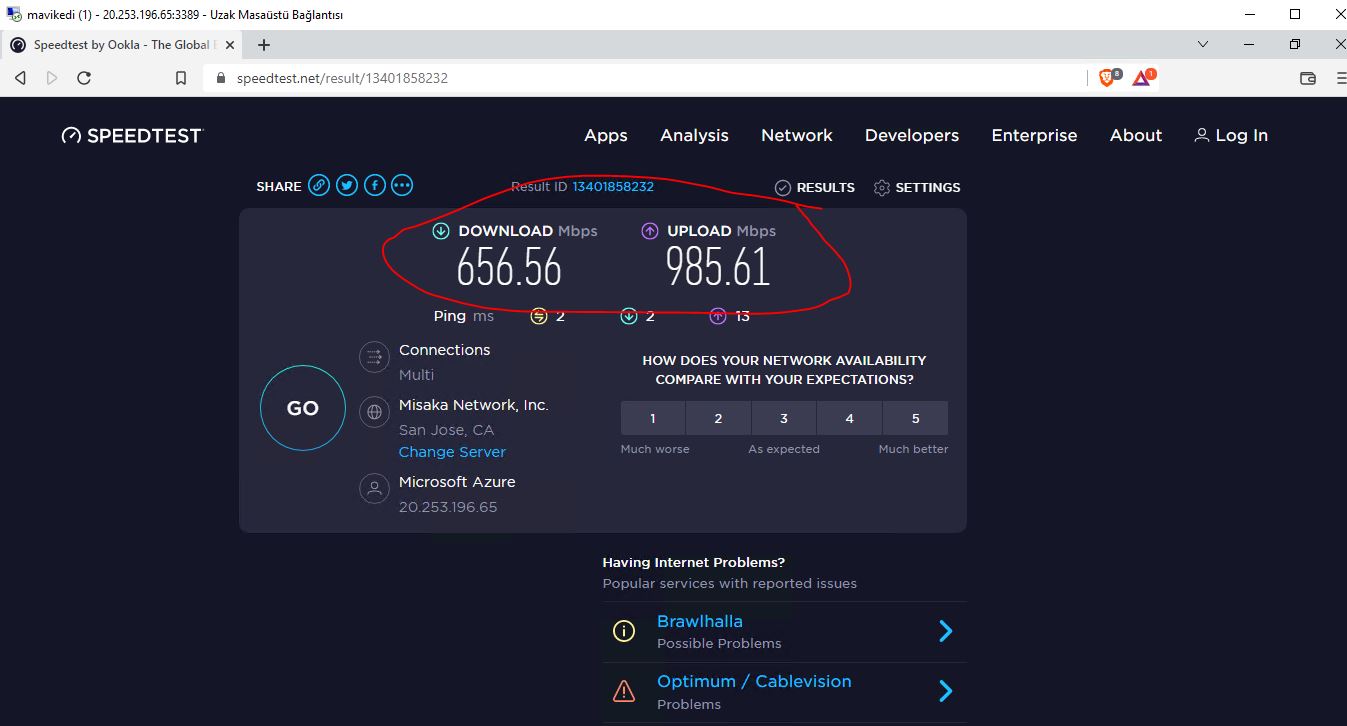The image size is (1347, 726).
Task: Go forward in the browser
Action: tap(52, 78)
